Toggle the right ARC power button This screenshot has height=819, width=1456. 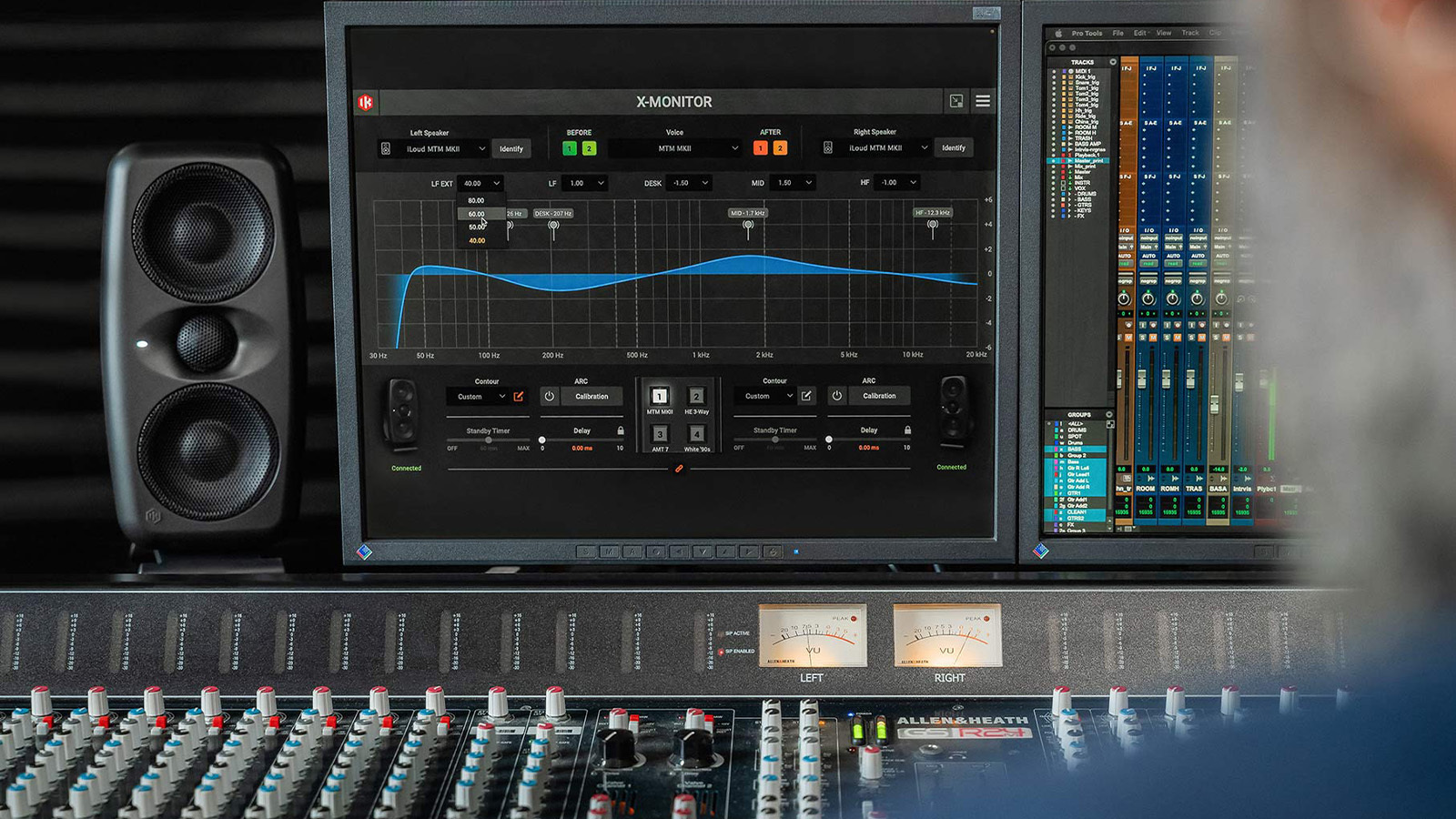837,394
